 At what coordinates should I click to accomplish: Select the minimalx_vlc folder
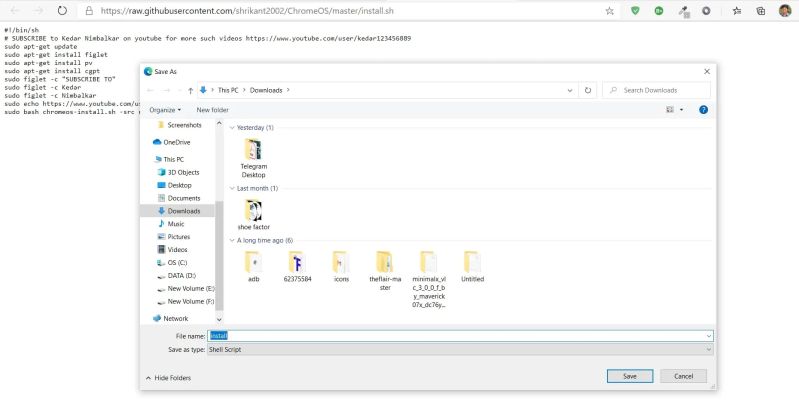click(429, 279)
